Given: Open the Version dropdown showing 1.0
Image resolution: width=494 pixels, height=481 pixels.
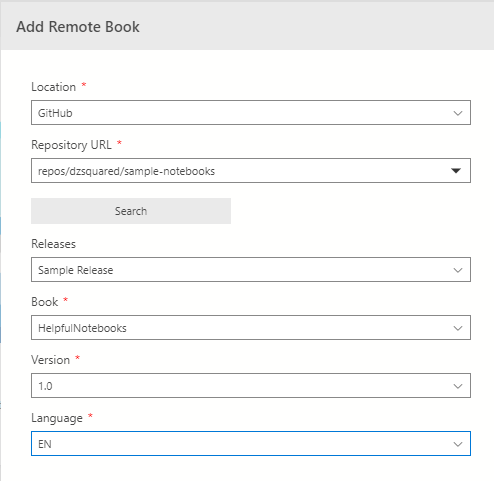Looking at the screenshot, I should point(251,385).
